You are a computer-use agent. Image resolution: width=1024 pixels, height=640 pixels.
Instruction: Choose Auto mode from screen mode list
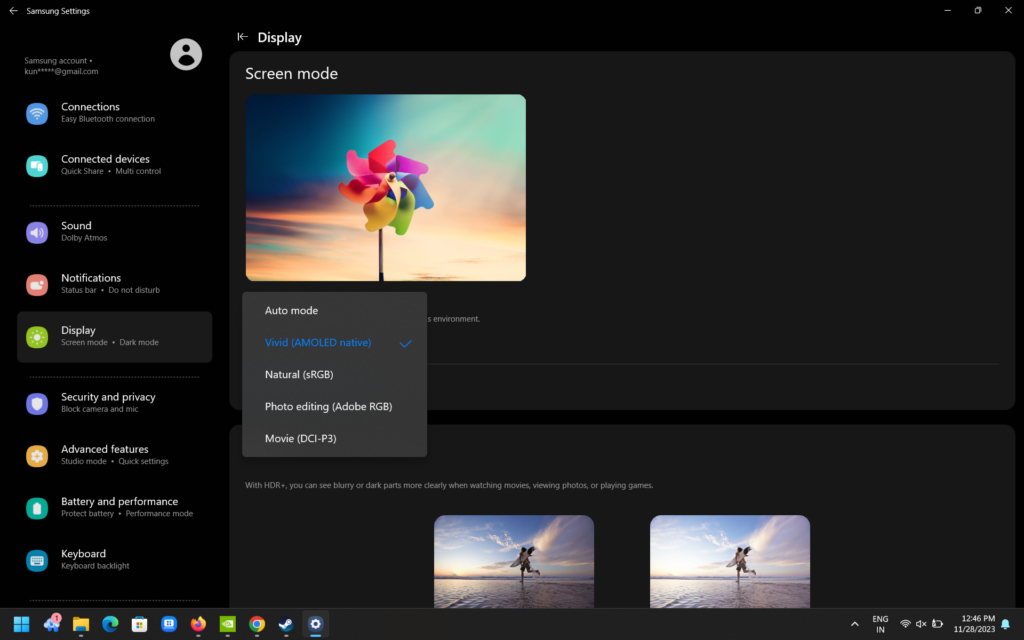291,311
